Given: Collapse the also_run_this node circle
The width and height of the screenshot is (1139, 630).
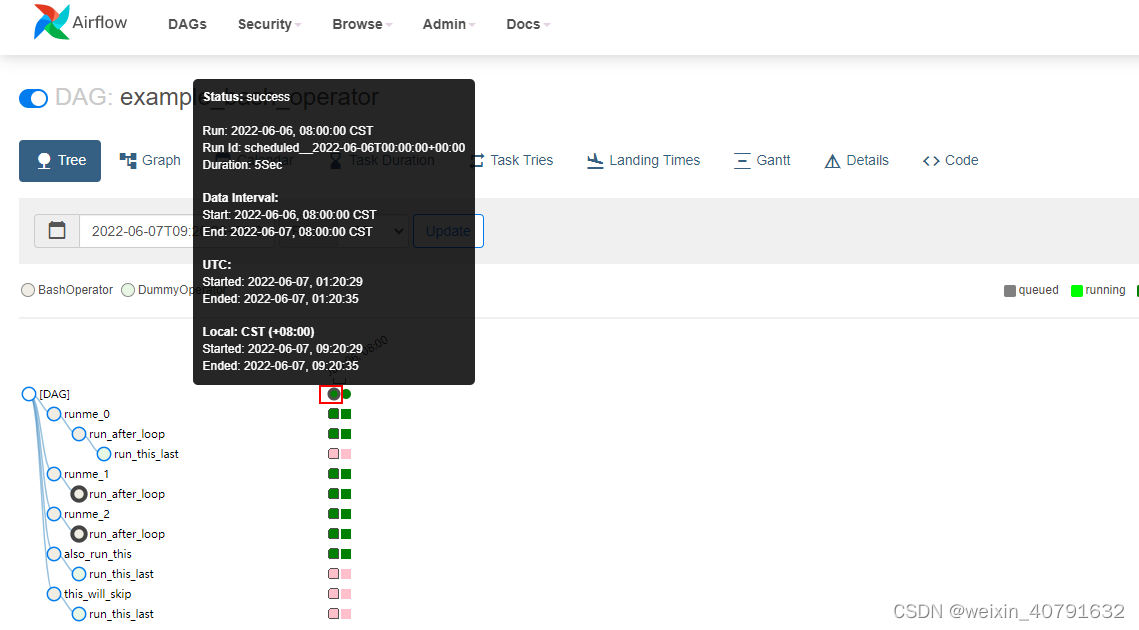Looking at the screenshot, I should [54, 554].
